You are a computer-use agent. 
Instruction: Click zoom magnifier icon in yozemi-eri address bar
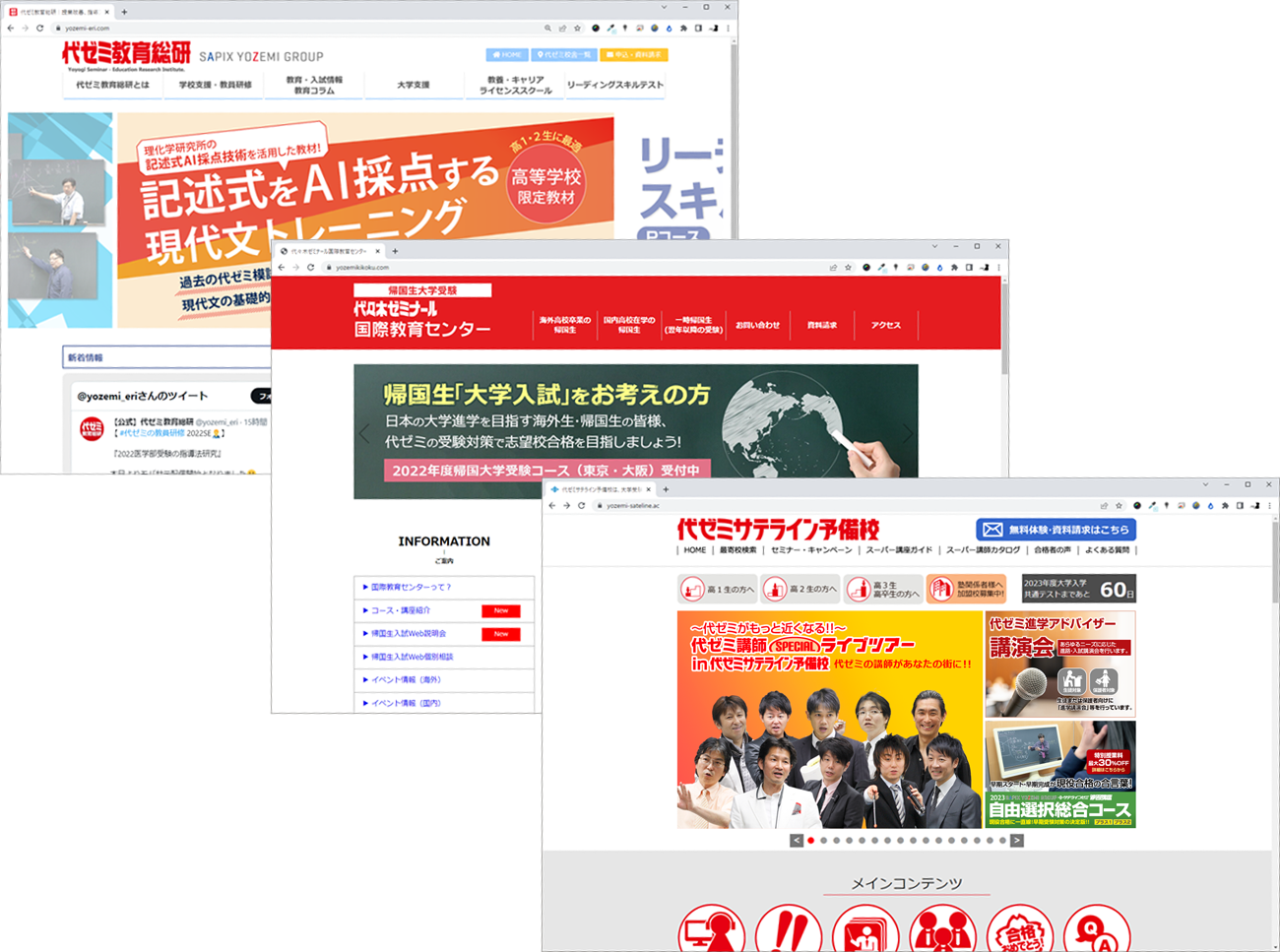pyautogui.click(x=547, y=28)
